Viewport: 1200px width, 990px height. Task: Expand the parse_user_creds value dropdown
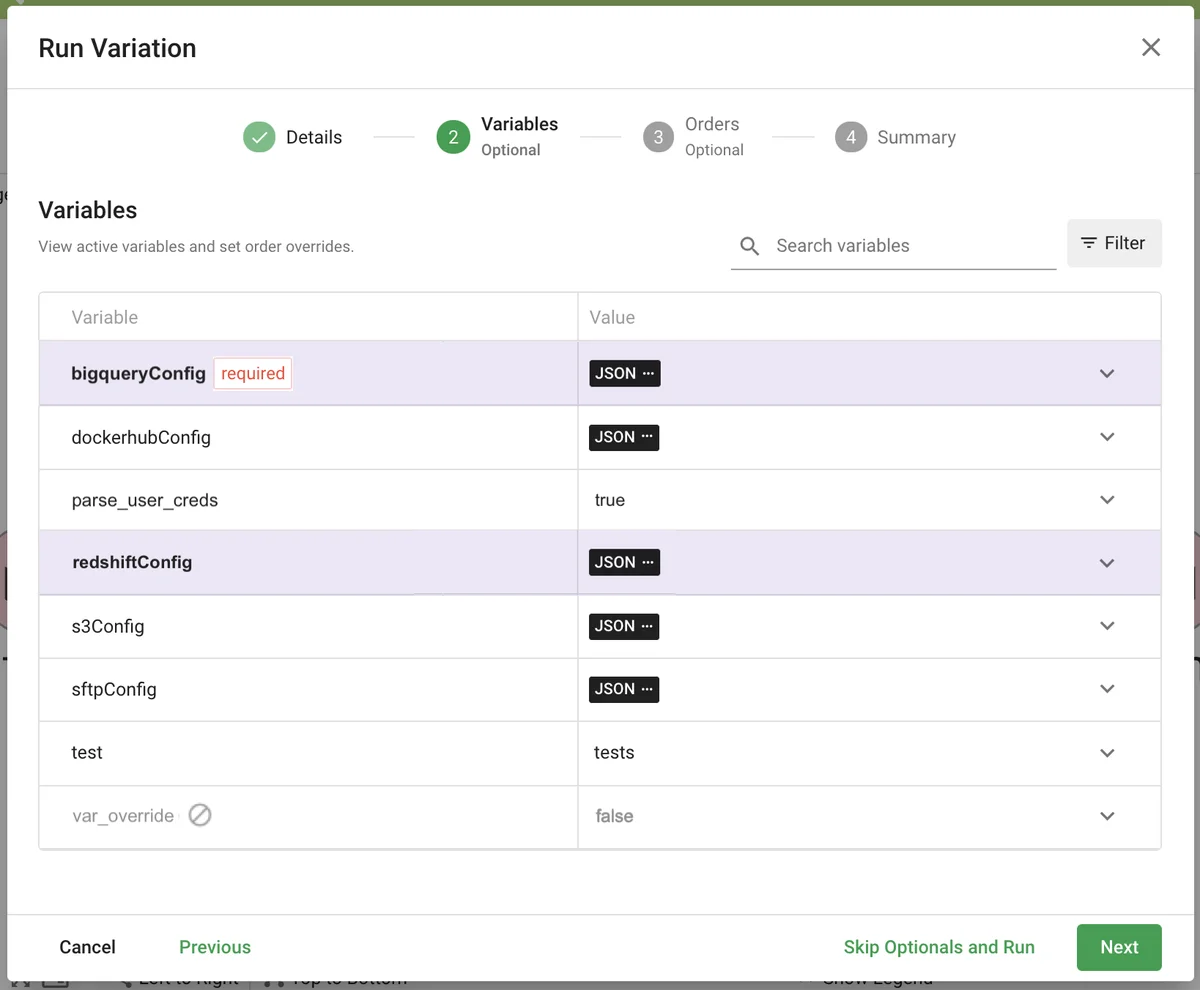click(1107, 500)
